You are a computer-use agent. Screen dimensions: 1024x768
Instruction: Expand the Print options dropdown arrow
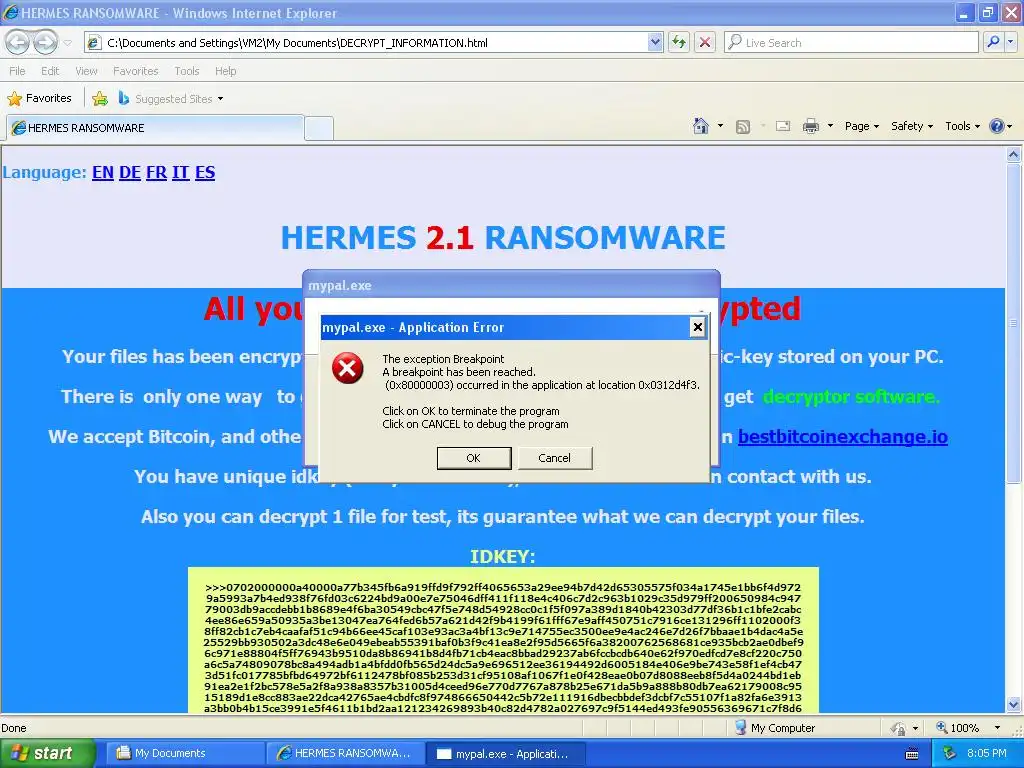pyautogui.click(x=830, y=126)
